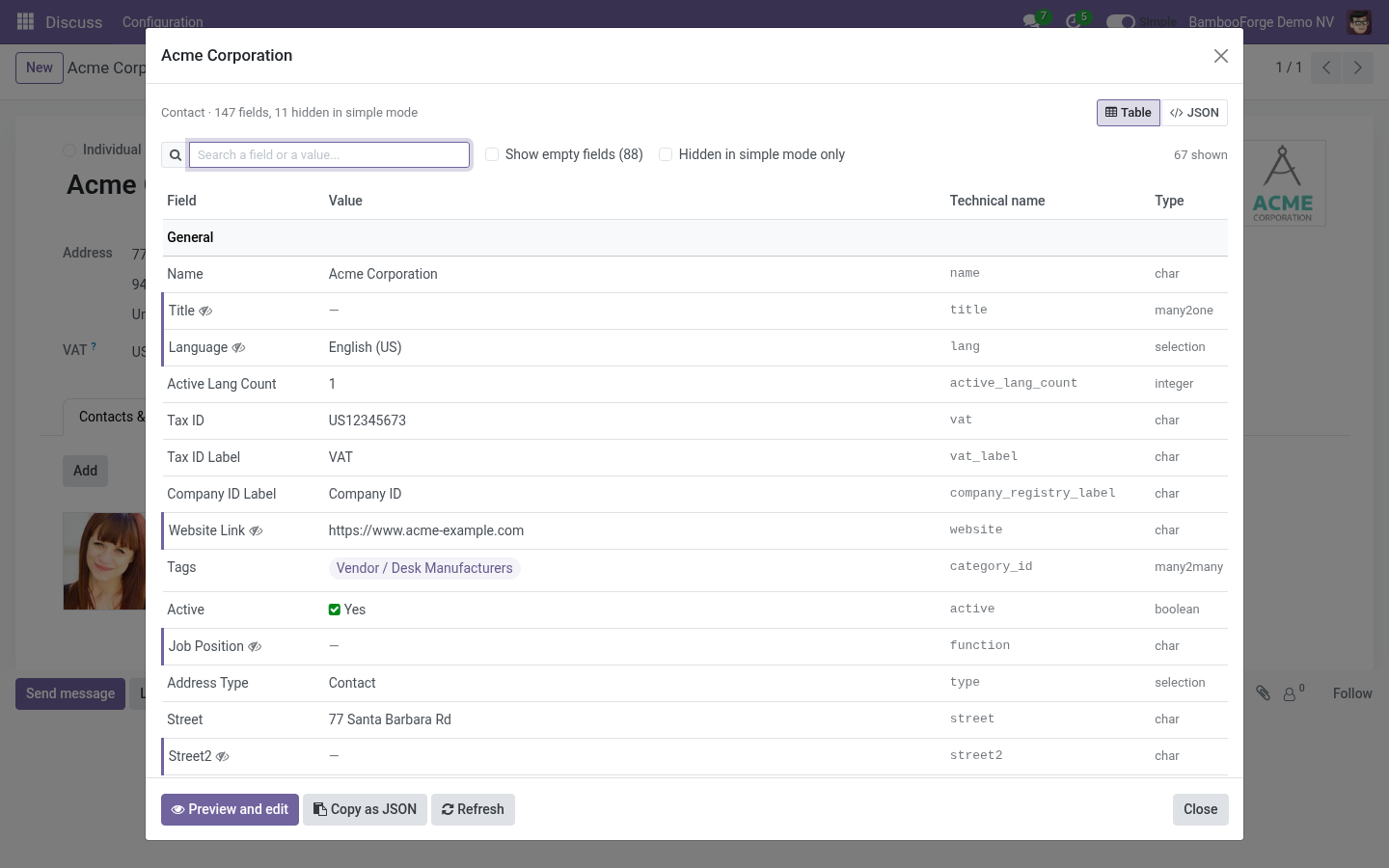Click the hidden-eye icon beside Street2
This screenshot has height=868, width=1389.
[222, 756]
